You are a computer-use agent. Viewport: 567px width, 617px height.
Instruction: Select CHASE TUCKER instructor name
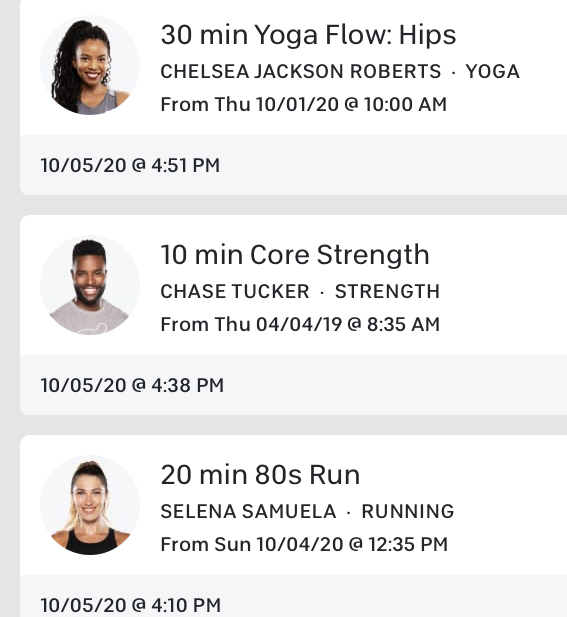click(235, 292)
